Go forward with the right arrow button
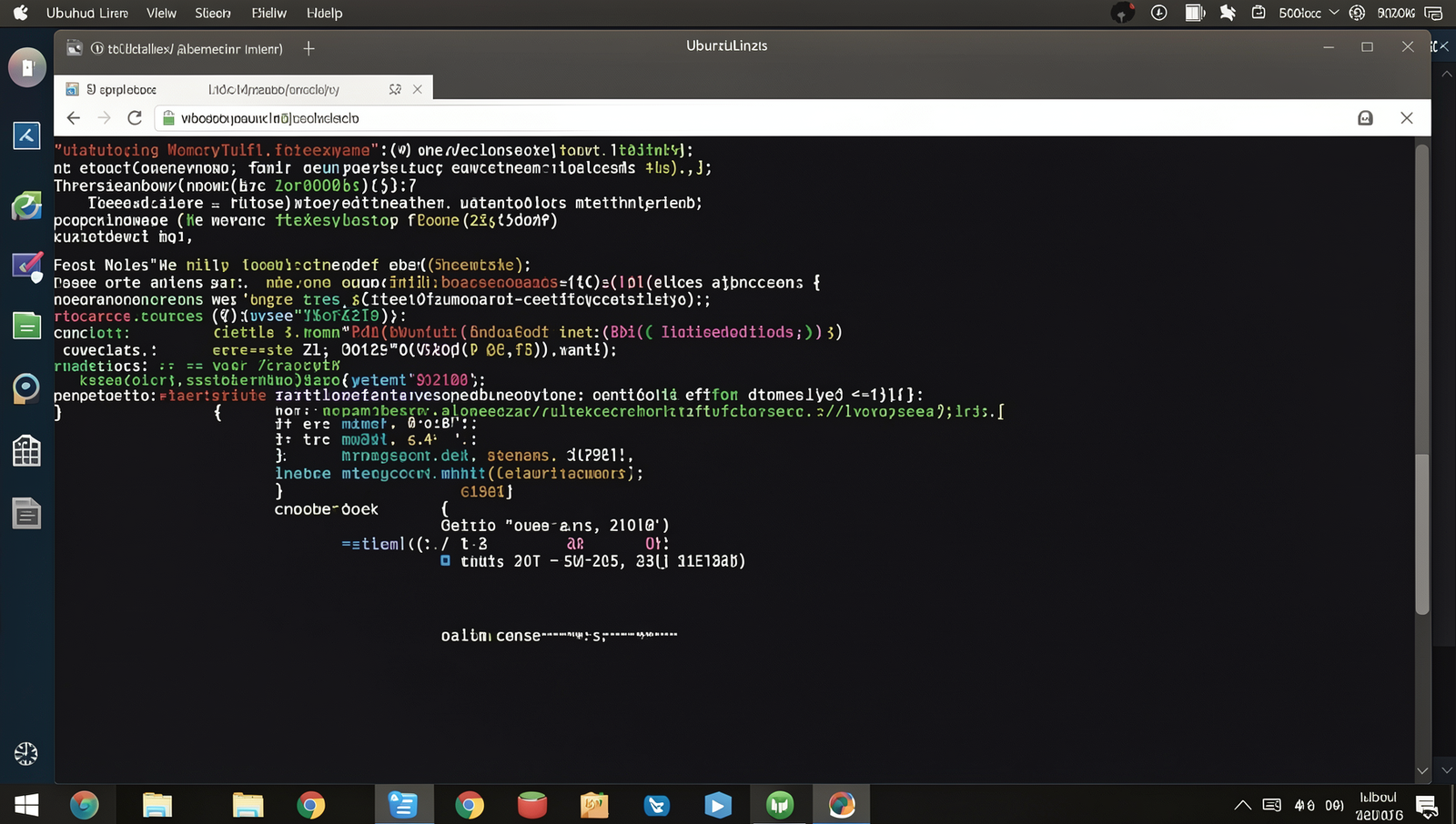Screen dimensions: 1456x824 tap(105, 117)
